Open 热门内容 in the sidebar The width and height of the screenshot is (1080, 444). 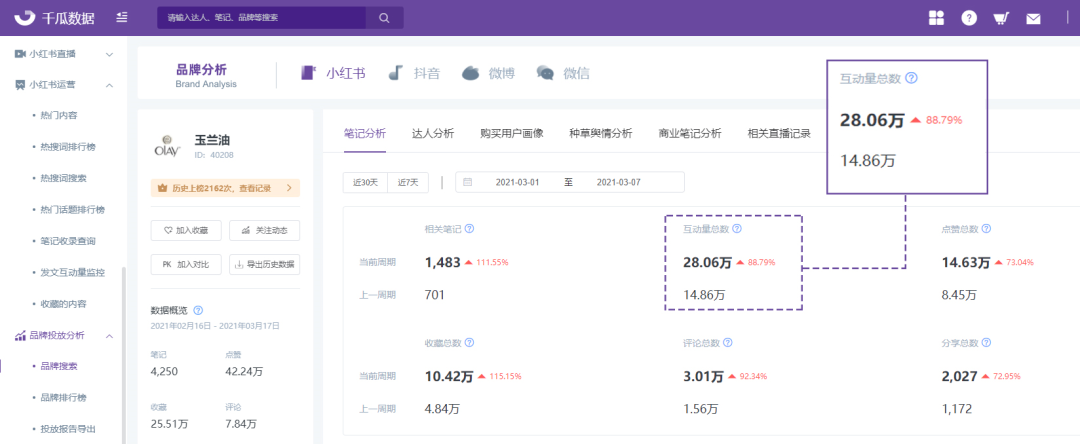[x=59, y=115]
